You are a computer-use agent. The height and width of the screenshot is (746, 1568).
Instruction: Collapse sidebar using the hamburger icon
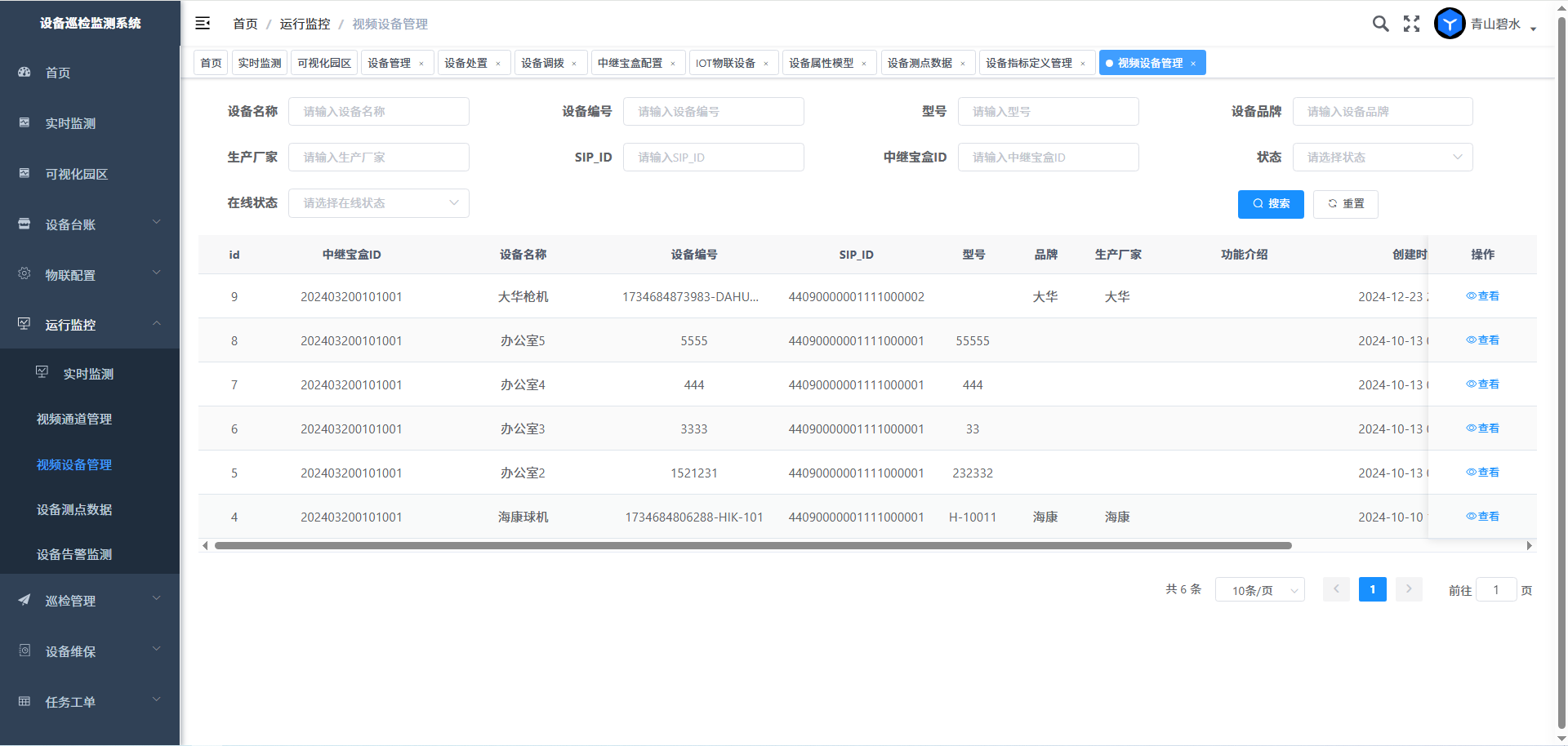(x=203, y=24)
